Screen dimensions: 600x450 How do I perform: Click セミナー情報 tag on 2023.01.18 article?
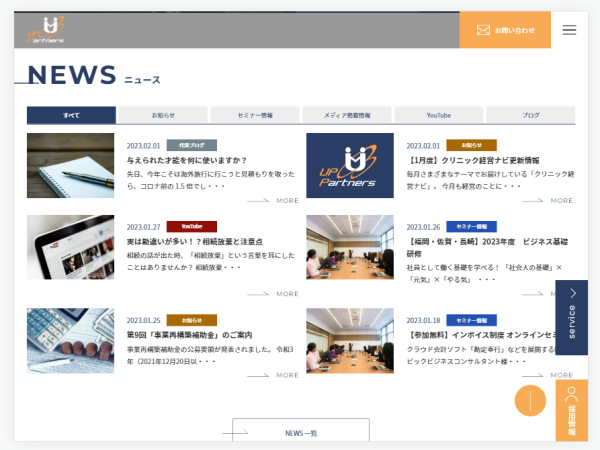click(x=471, y=320)
